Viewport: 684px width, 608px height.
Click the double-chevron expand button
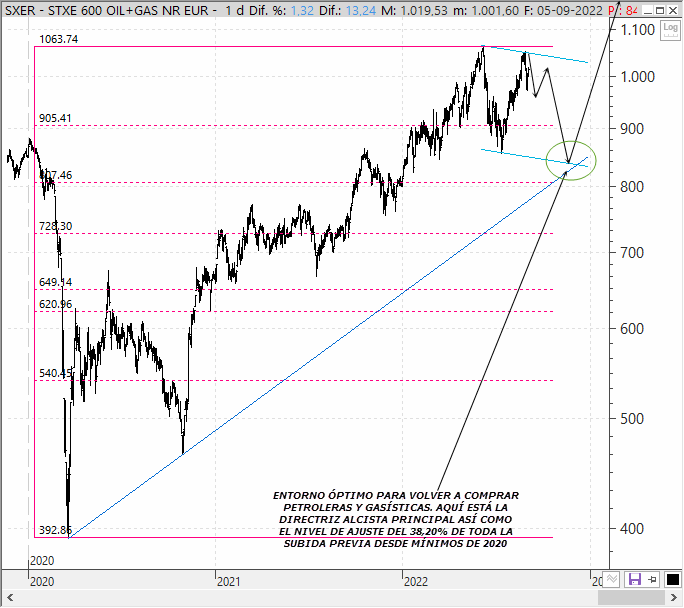612,580
